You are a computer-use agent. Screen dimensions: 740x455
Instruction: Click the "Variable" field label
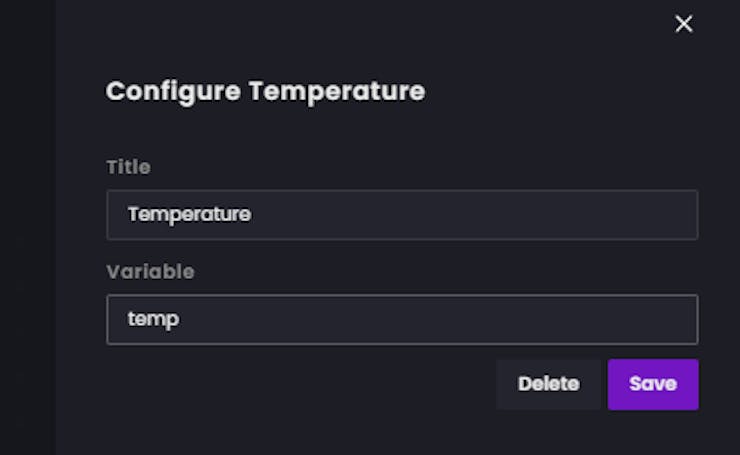[x=150, y=271]
